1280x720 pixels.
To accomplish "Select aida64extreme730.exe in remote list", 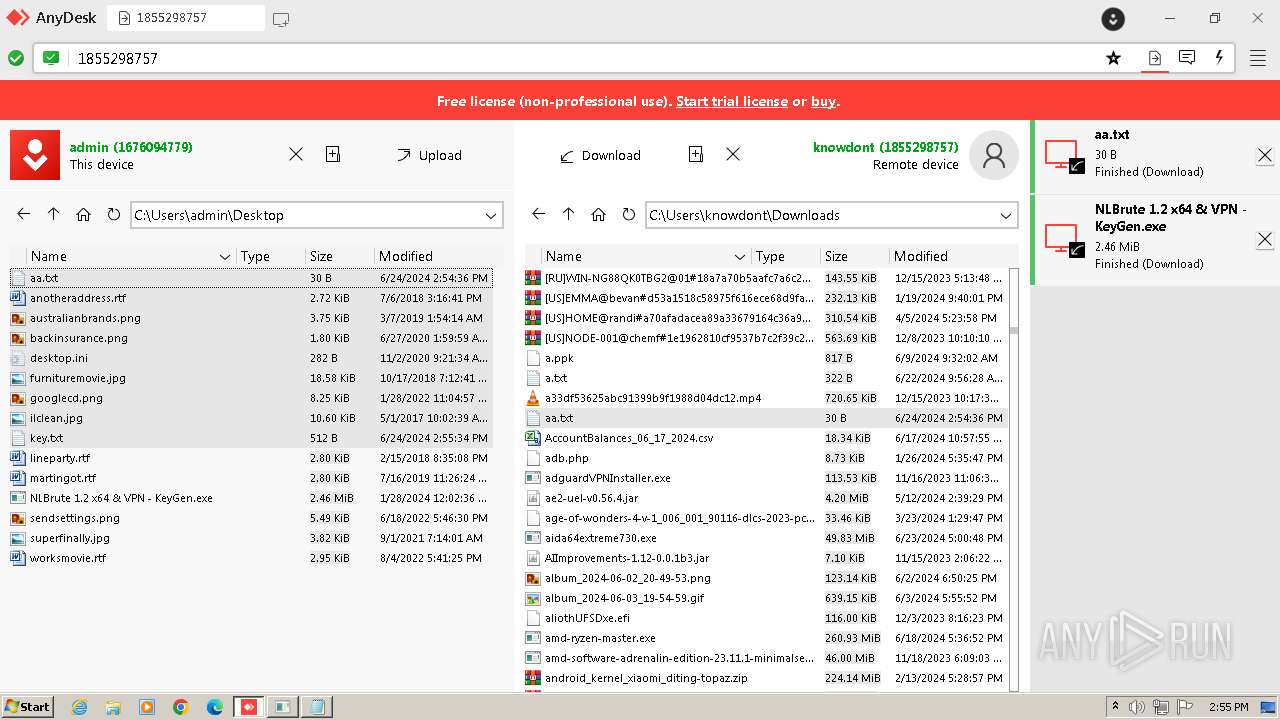I will (765, 538).
